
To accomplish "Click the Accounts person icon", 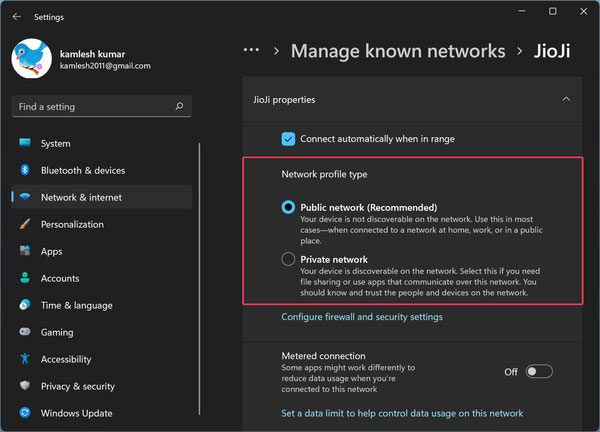I will tap(25, 278).
